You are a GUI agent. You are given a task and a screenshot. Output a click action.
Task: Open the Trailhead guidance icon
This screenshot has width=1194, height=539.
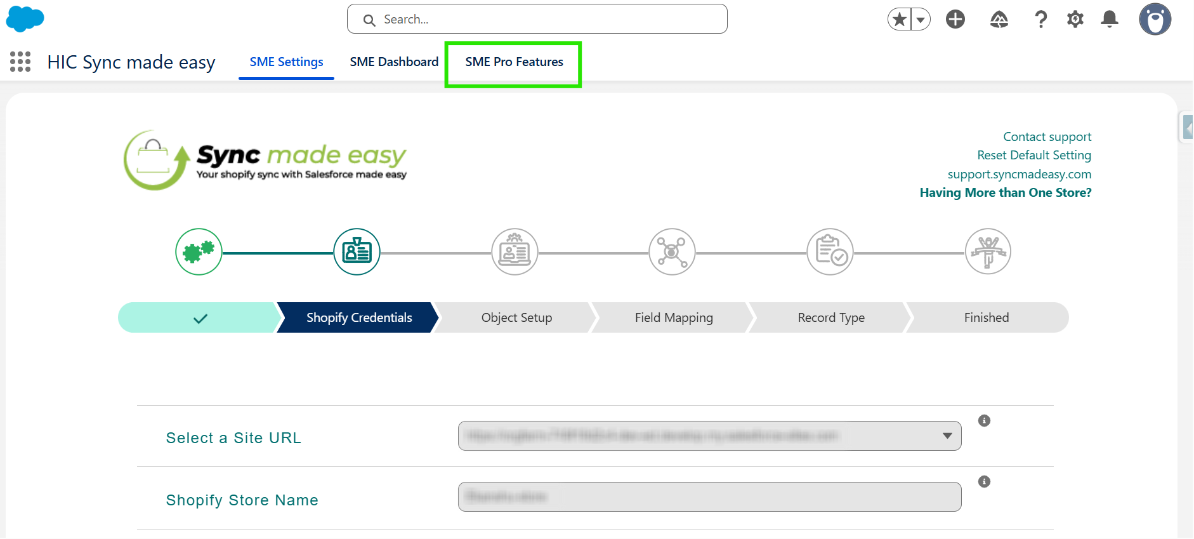point(999,20)
